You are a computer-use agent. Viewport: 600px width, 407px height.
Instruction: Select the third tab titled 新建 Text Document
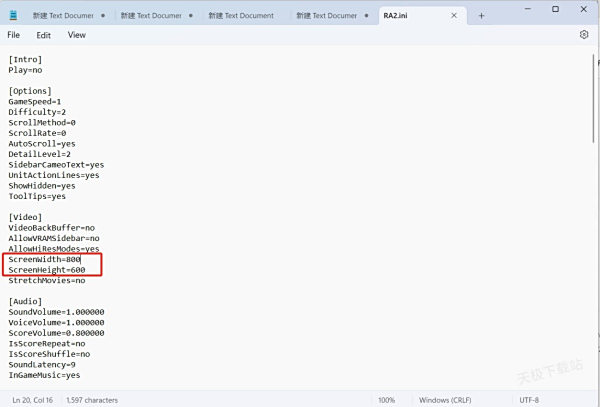(241, 16)
